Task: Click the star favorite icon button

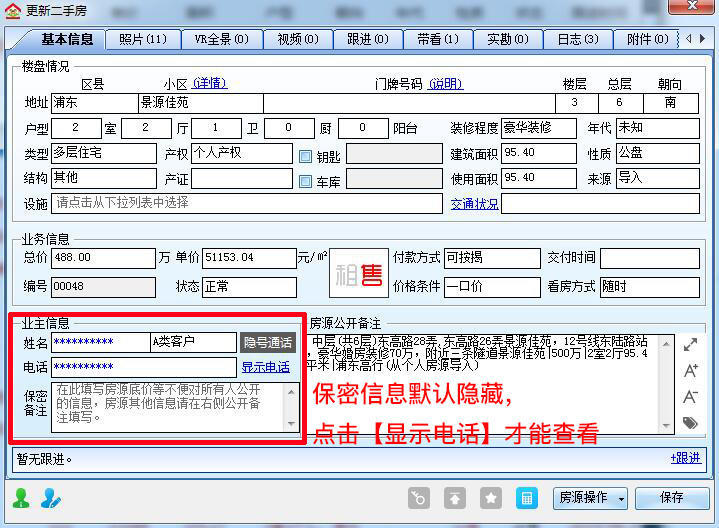Action: 491,498
